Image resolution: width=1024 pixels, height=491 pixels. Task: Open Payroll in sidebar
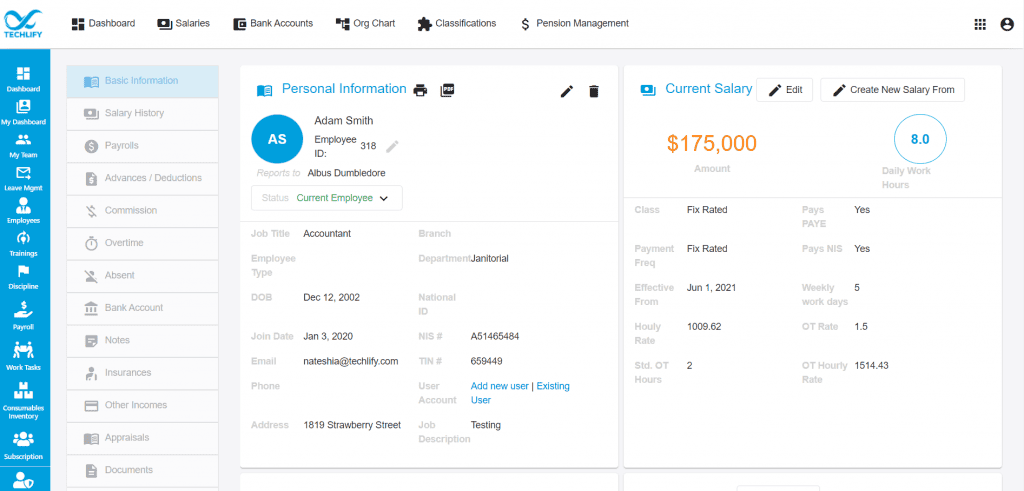24,315
